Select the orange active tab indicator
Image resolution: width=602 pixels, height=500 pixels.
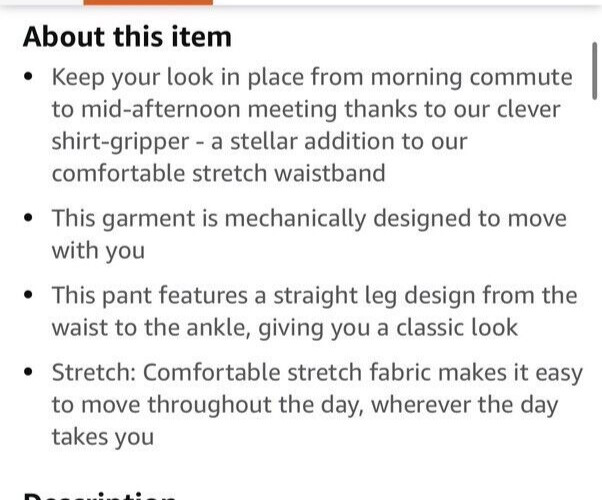148,2
